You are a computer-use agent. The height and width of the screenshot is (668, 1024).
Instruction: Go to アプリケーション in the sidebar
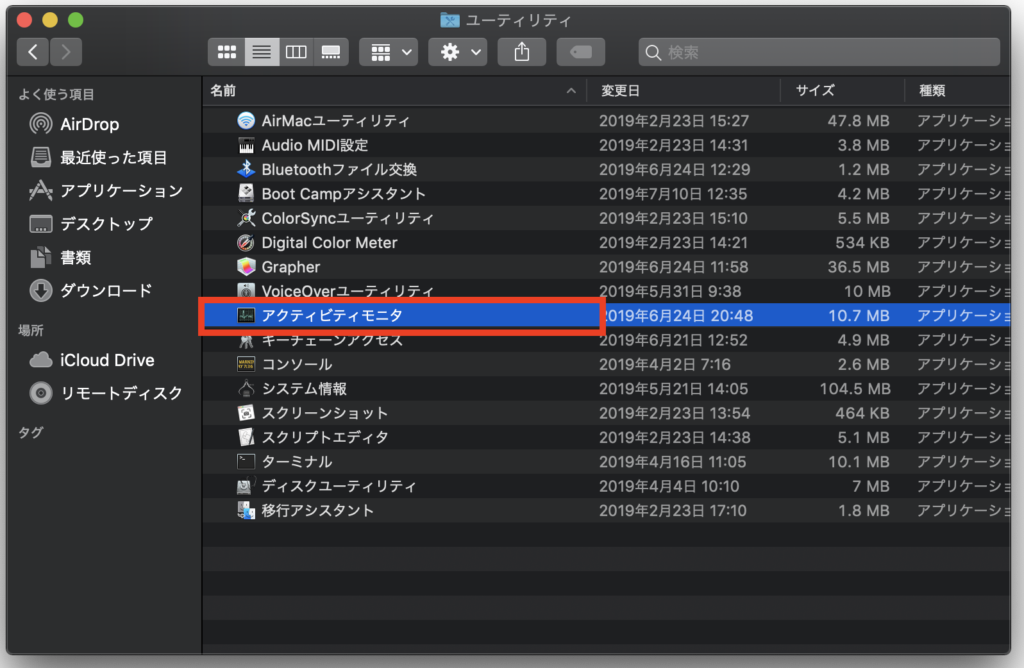[106, 191]
